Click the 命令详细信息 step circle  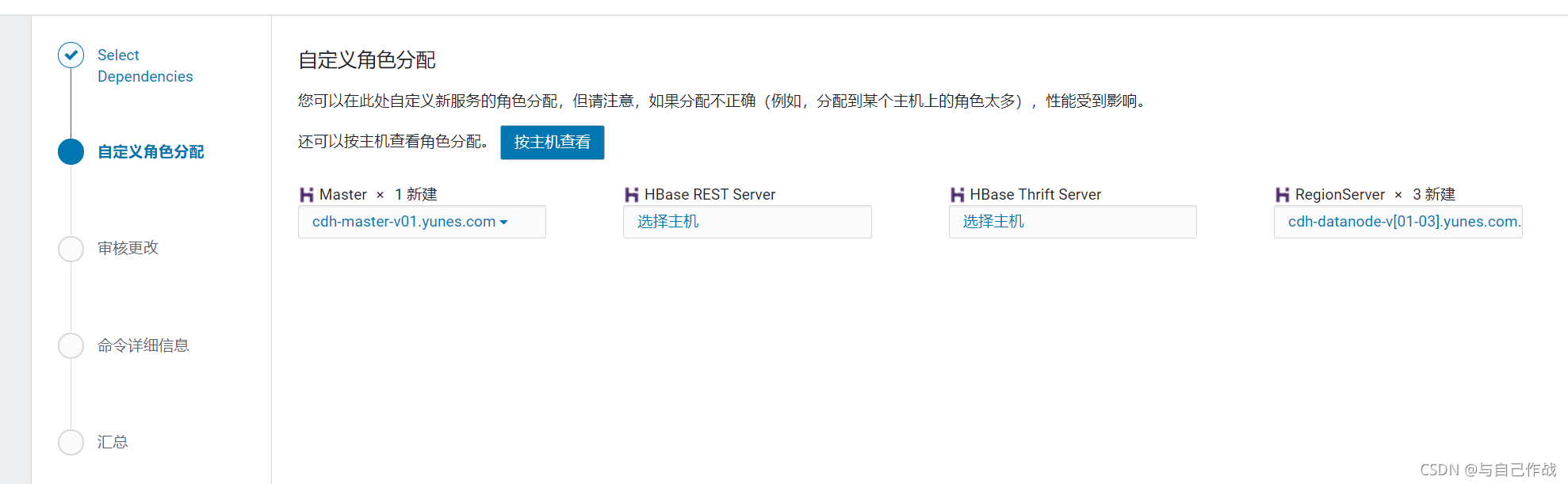click(71, 345)
